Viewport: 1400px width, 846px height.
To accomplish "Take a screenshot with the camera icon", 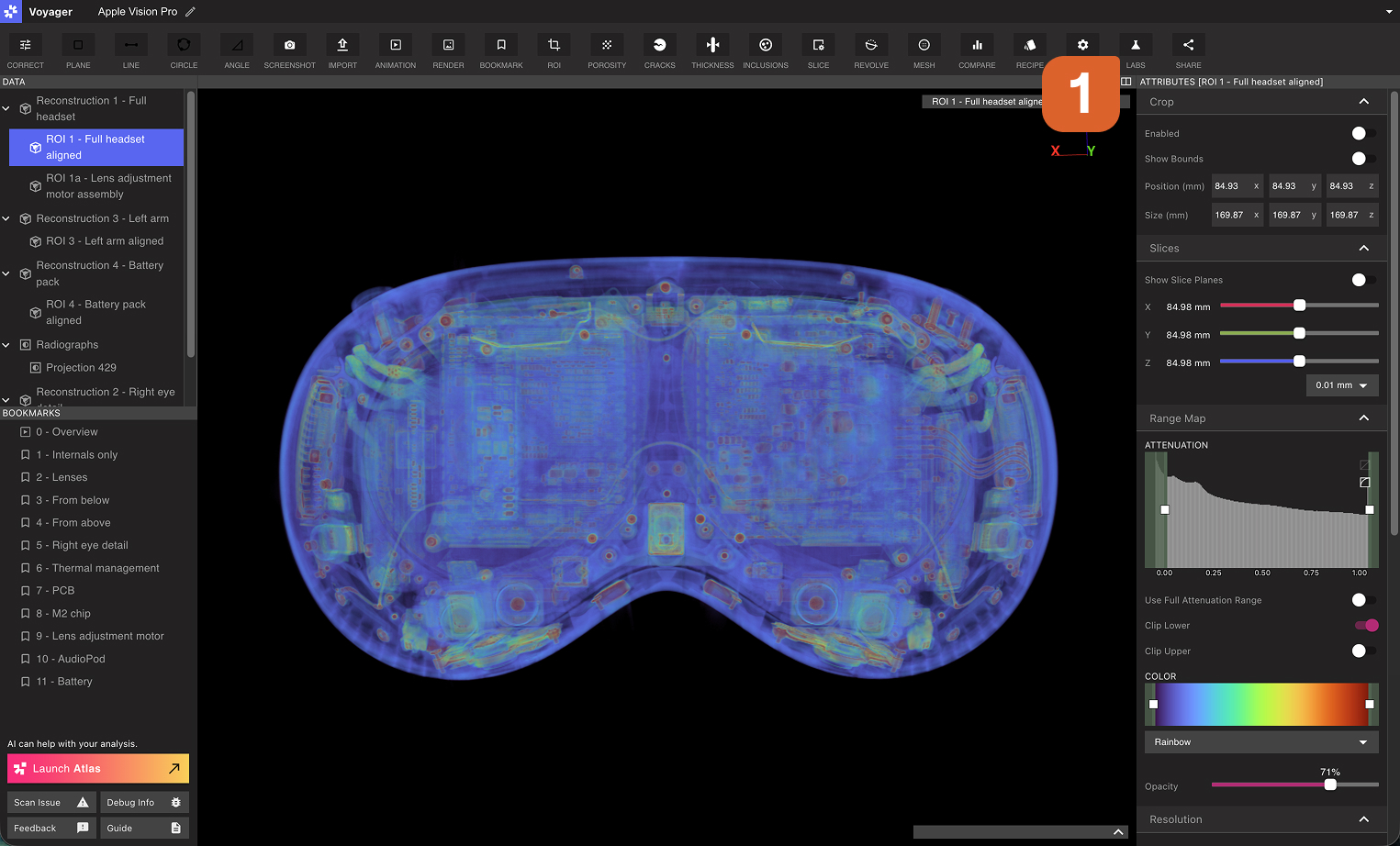I will (289, 51).
